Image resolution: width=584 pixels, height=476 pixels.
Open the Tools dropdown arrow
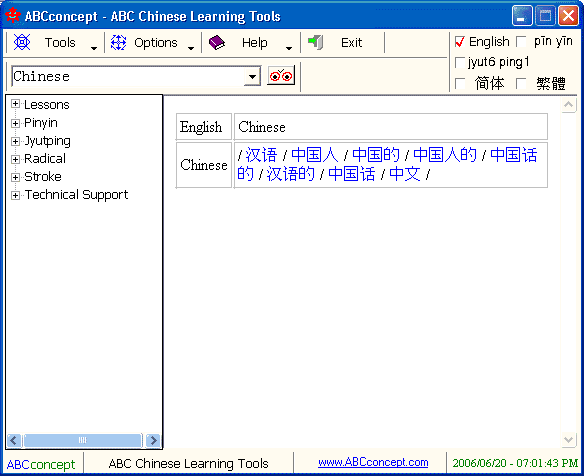pyautogui.click(x=94, y=48)
